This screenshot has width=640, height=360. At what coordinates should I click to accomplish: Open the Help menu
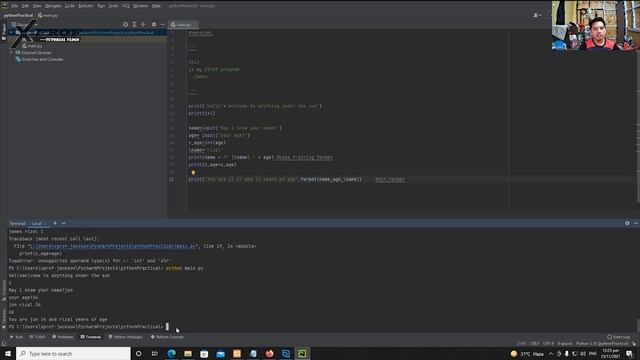point(156,6)
